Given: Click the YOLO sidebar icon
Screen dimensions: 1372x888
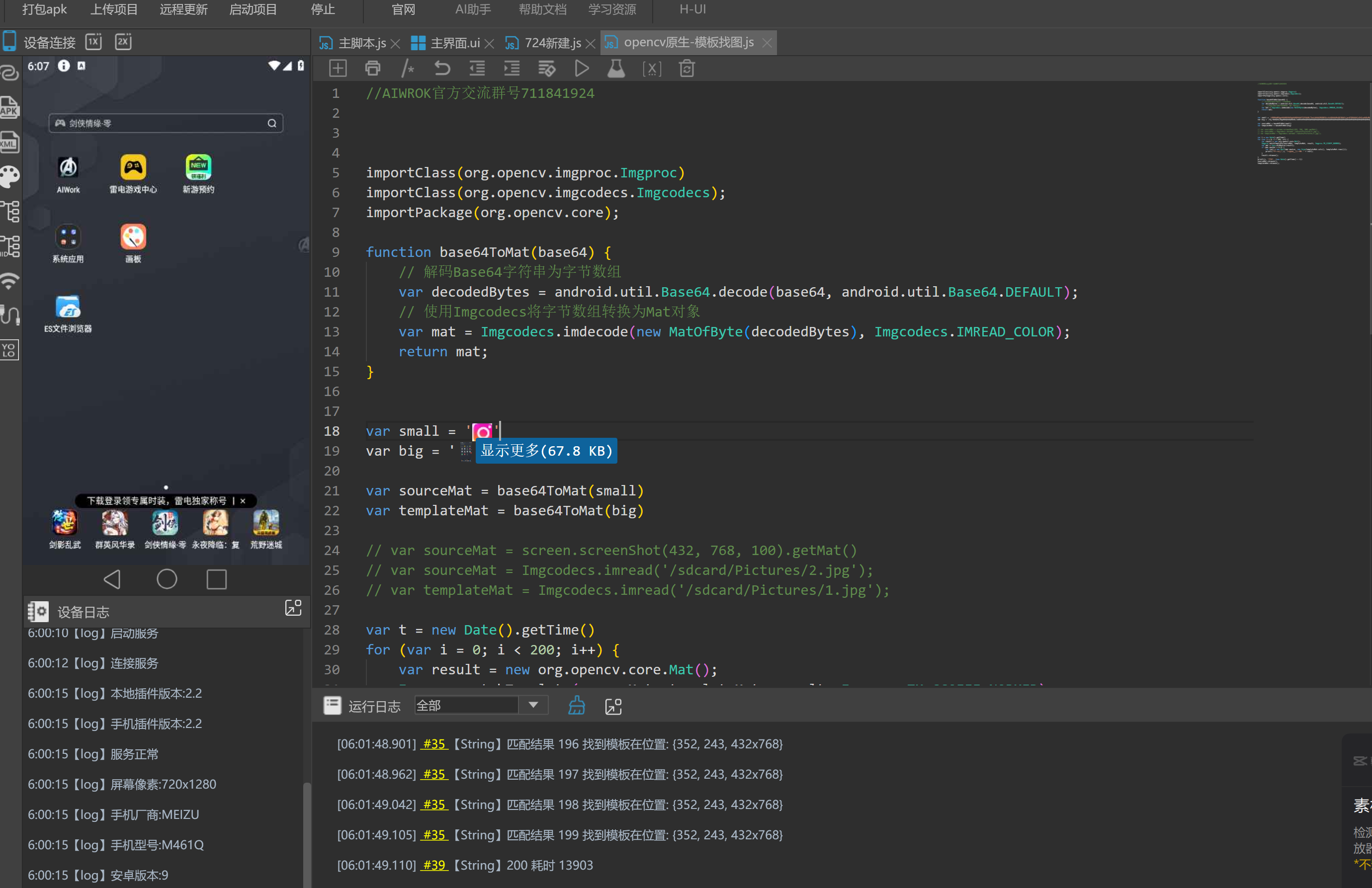Looking at the screenshot, I should [10, 350].
